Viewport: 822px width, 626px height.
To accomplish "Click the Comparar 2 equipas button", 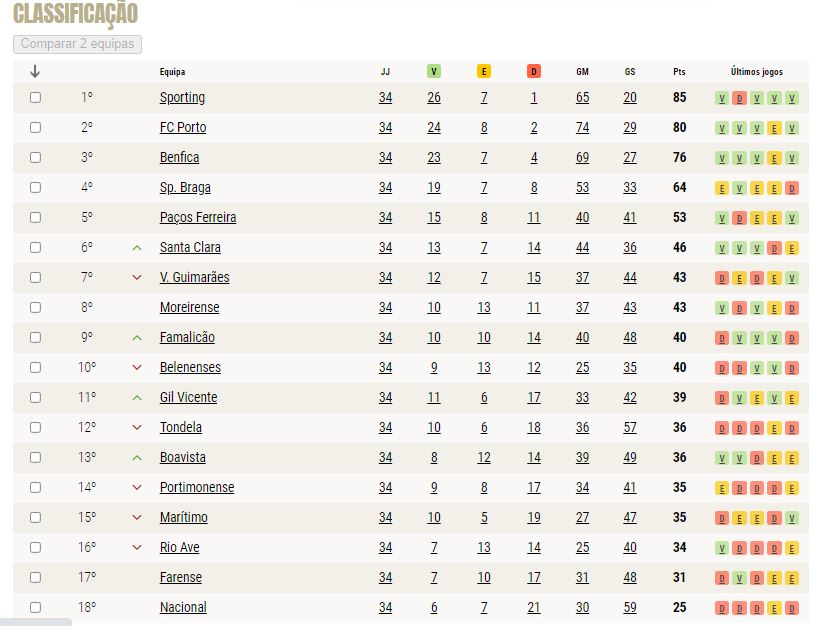I will (78, 44).
